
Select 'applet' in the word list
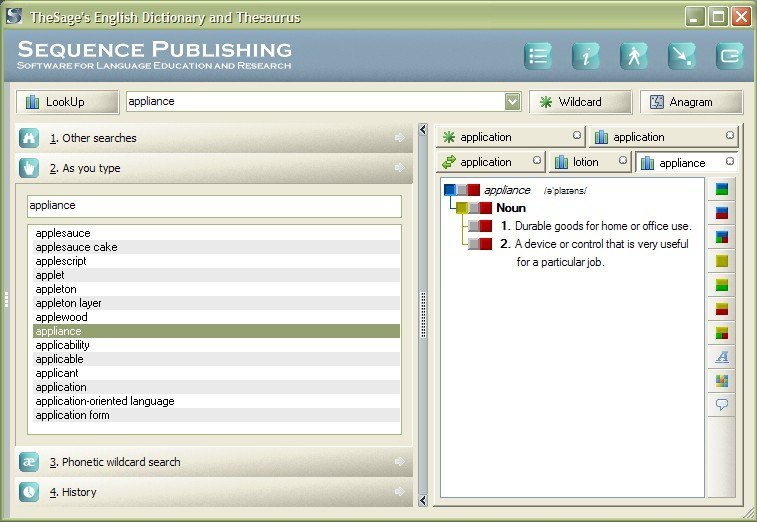[216, 275]
